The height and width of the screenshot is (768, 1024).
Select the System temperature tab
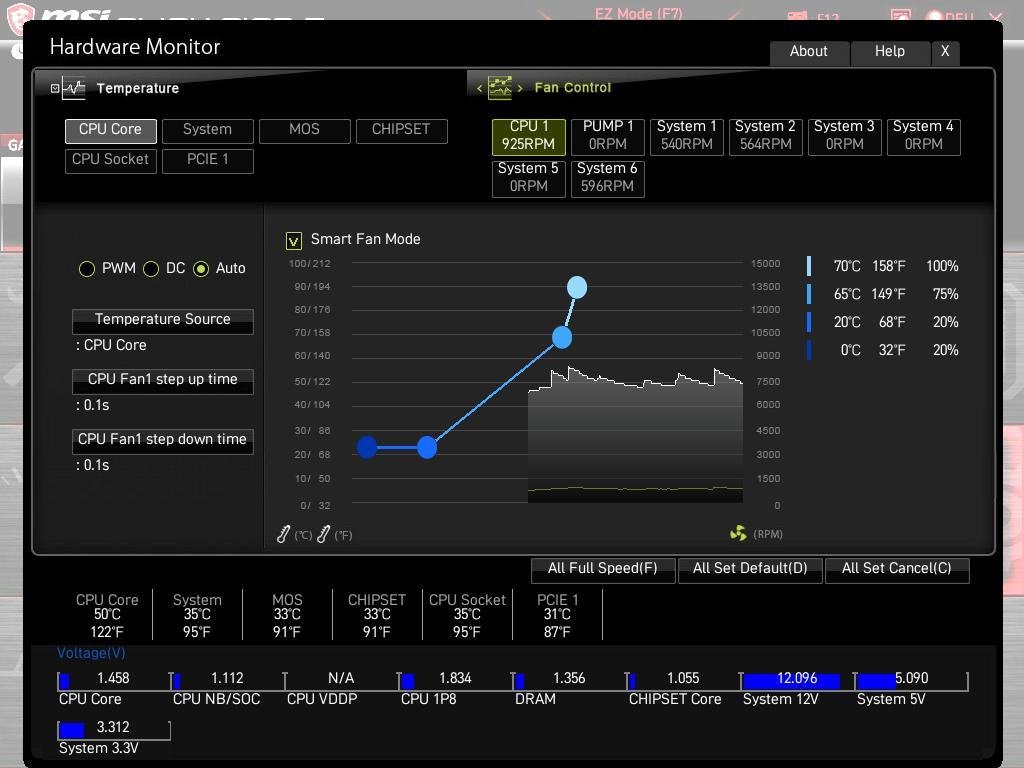click(x=208, y=131)
